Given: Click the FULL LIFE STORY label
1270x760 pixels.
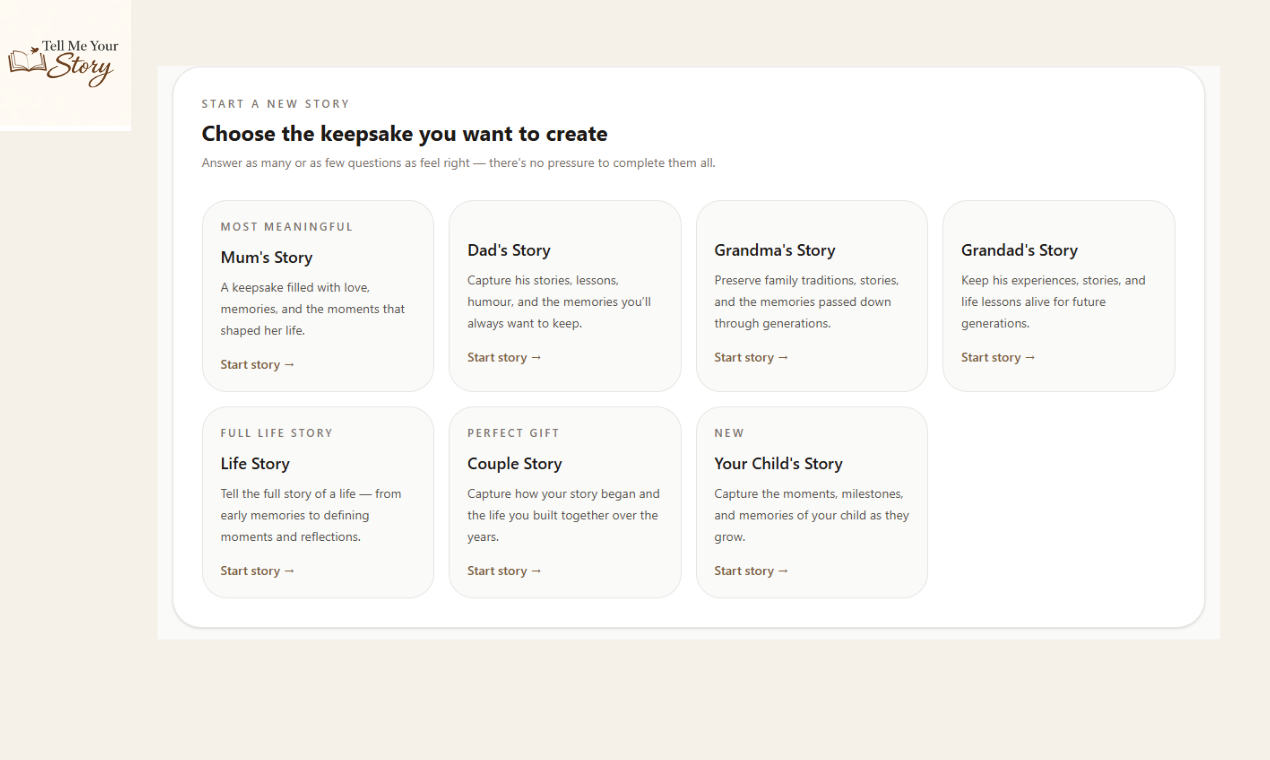Looking at the screenshot, I should (277, 433).
